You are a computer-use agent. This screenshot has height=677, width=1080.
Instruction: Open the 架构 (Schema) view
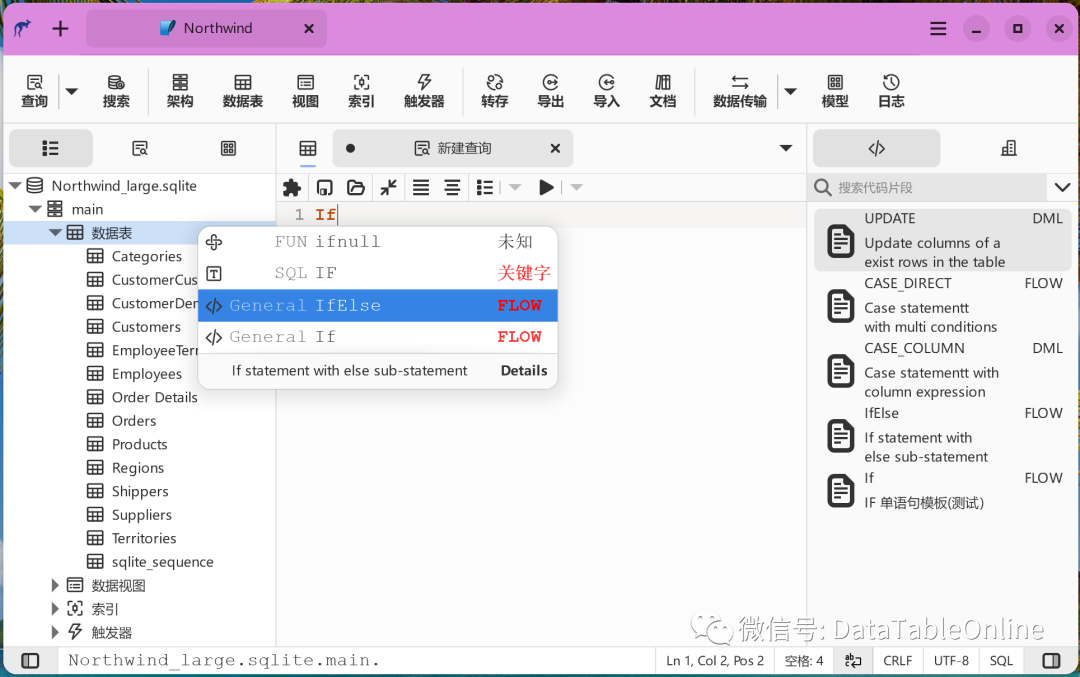(180, 90)
